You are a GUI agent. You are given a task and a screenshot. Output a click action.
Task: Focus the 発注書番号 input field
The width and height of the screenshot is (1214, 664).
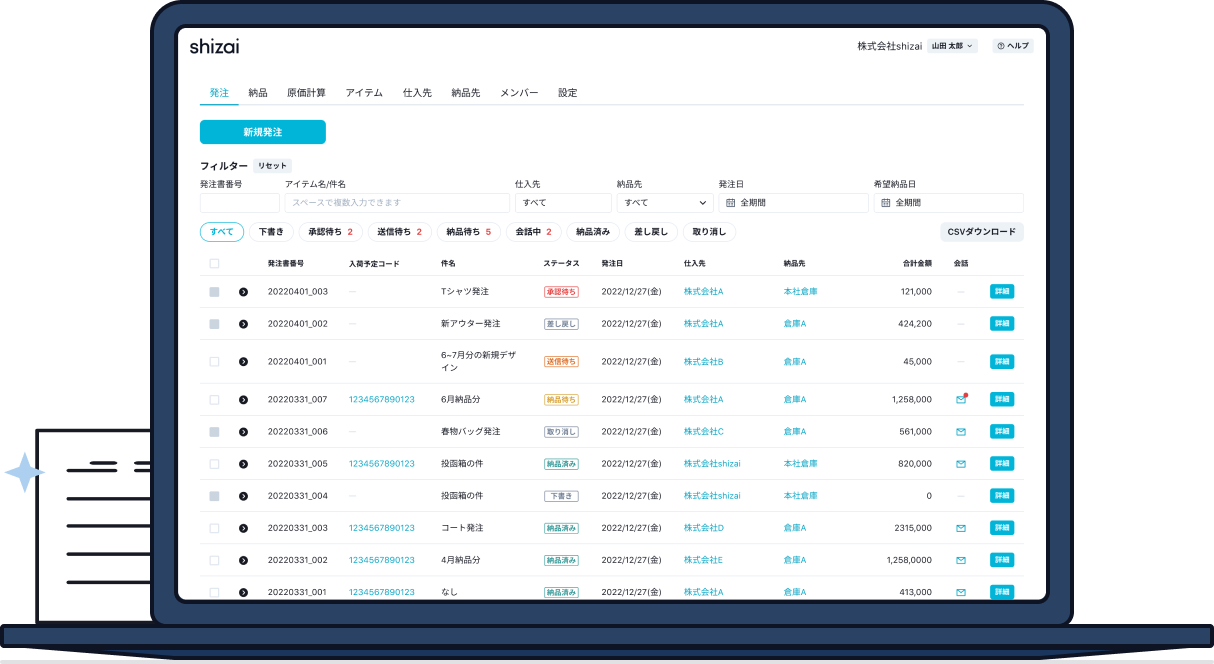240,203
